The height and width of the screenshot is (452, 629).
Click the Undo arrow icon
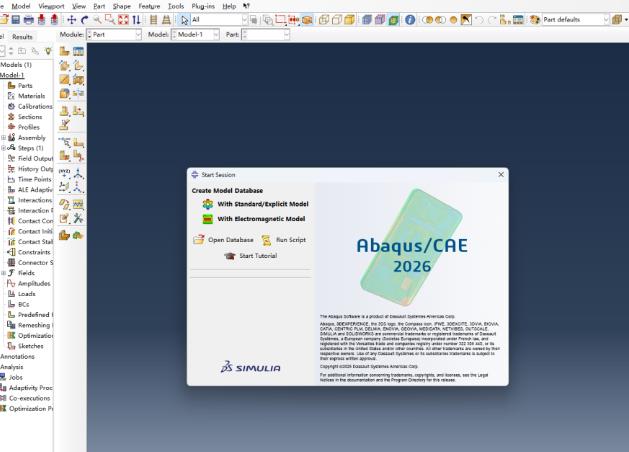tap(479, 20)
